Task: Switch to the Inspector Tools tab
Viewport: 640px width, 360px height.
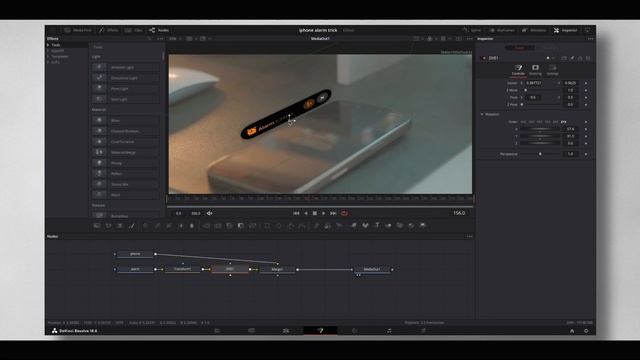Action: click(519, 48)
